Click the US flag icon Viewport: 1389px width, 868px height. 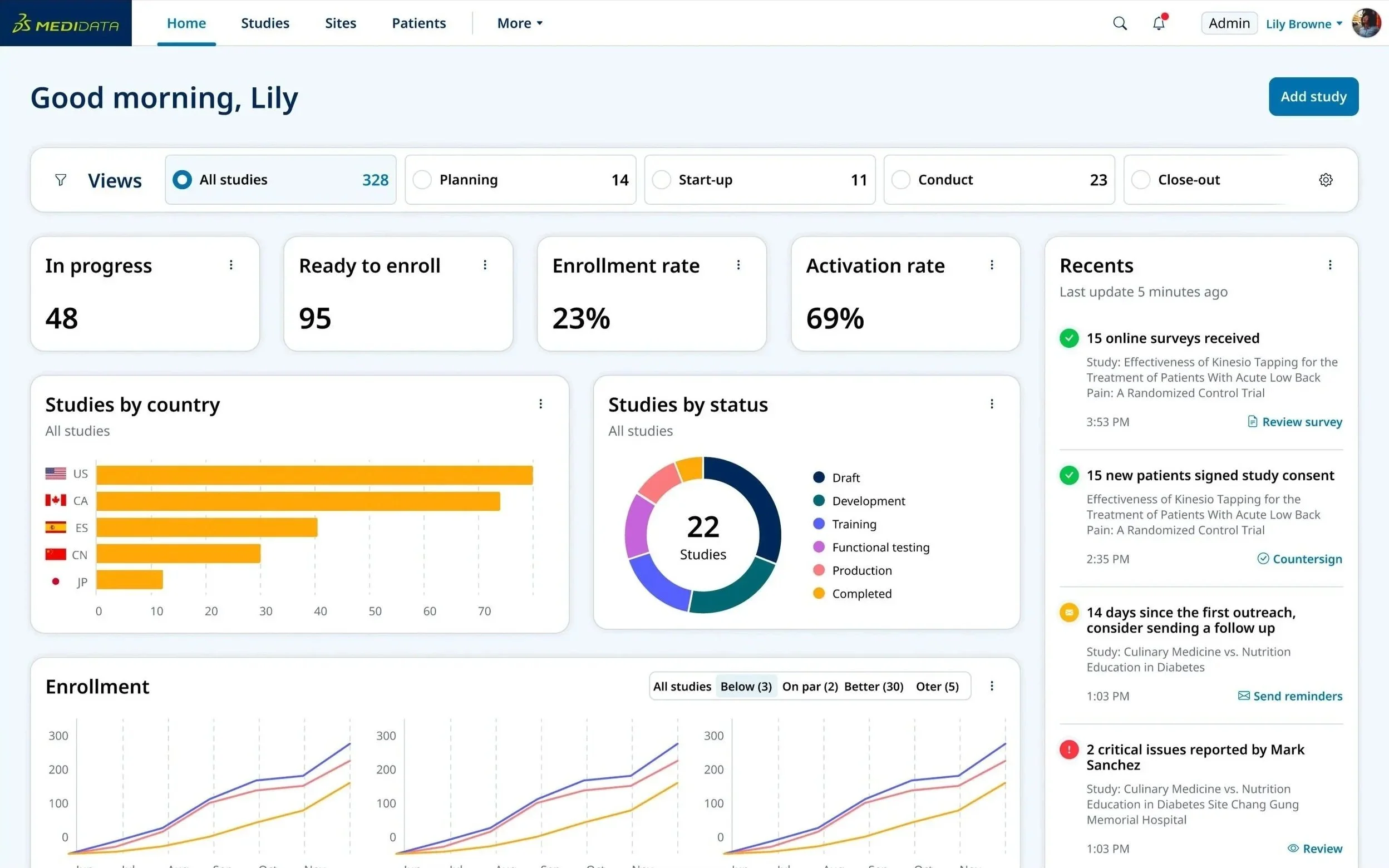56,474
